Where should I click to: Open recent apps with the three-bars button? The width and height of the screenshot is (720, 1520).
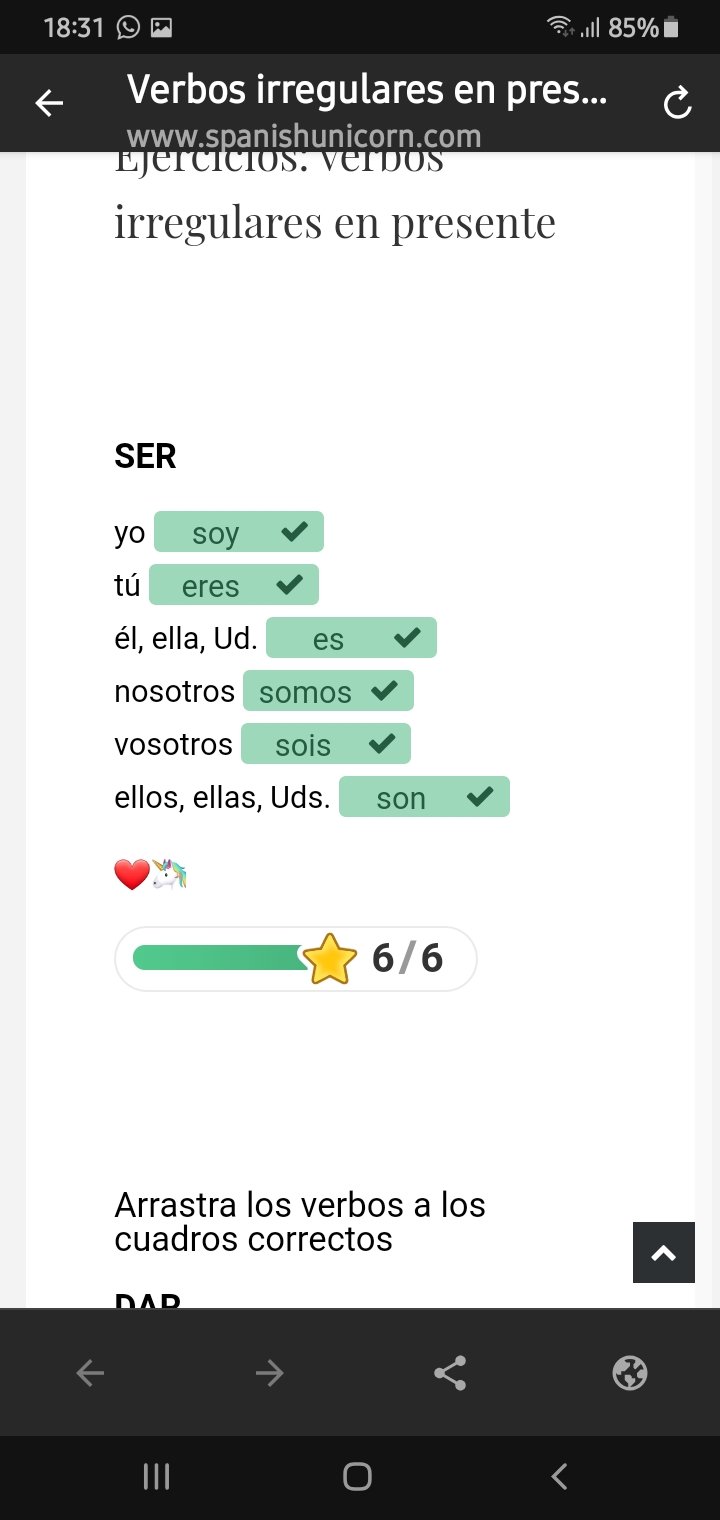pyautogui.click(x=156, y=1476)
